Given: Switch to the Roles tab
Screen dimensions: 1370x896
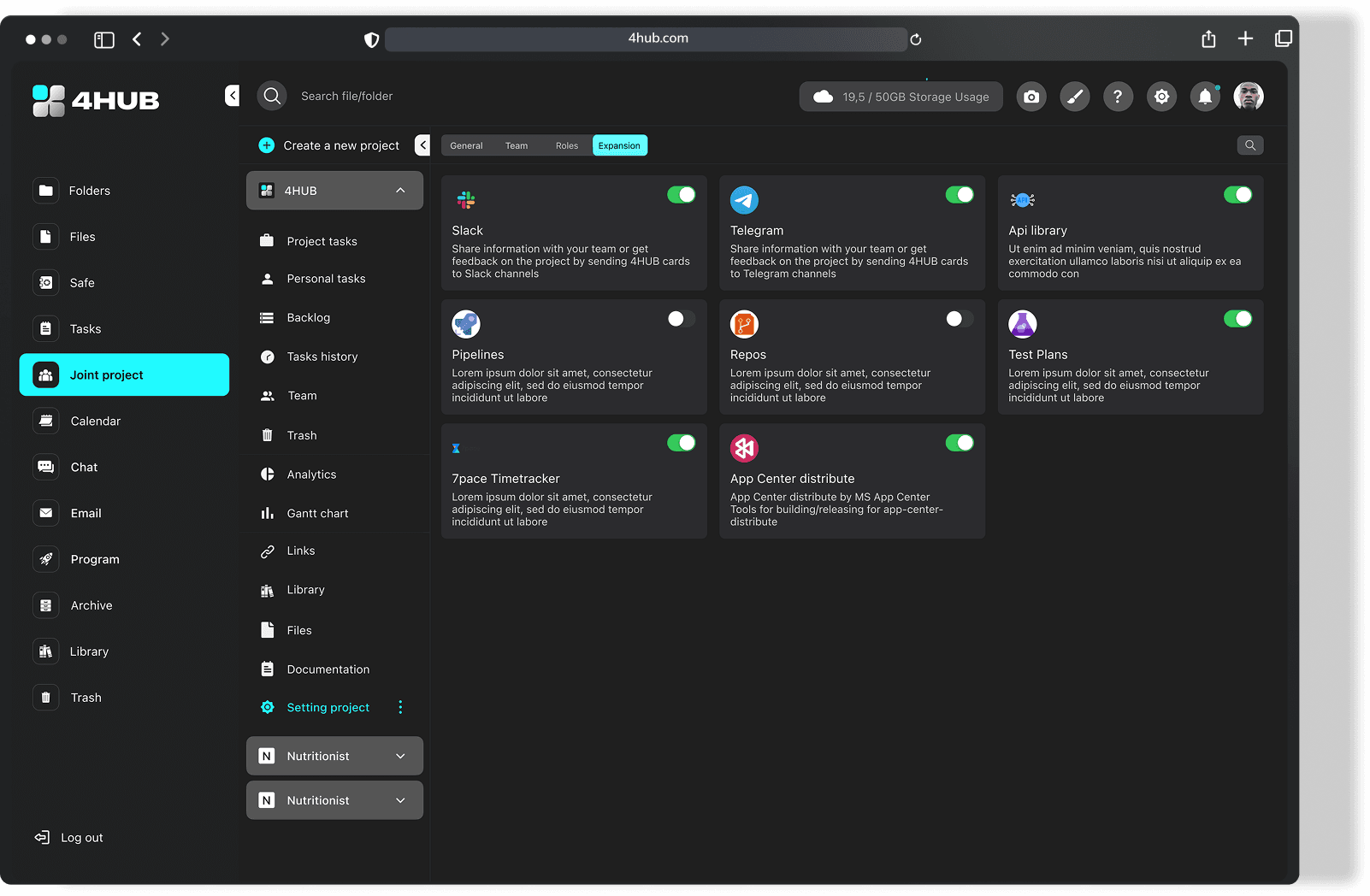Looking at the screenshot, I should pos(566,146).
